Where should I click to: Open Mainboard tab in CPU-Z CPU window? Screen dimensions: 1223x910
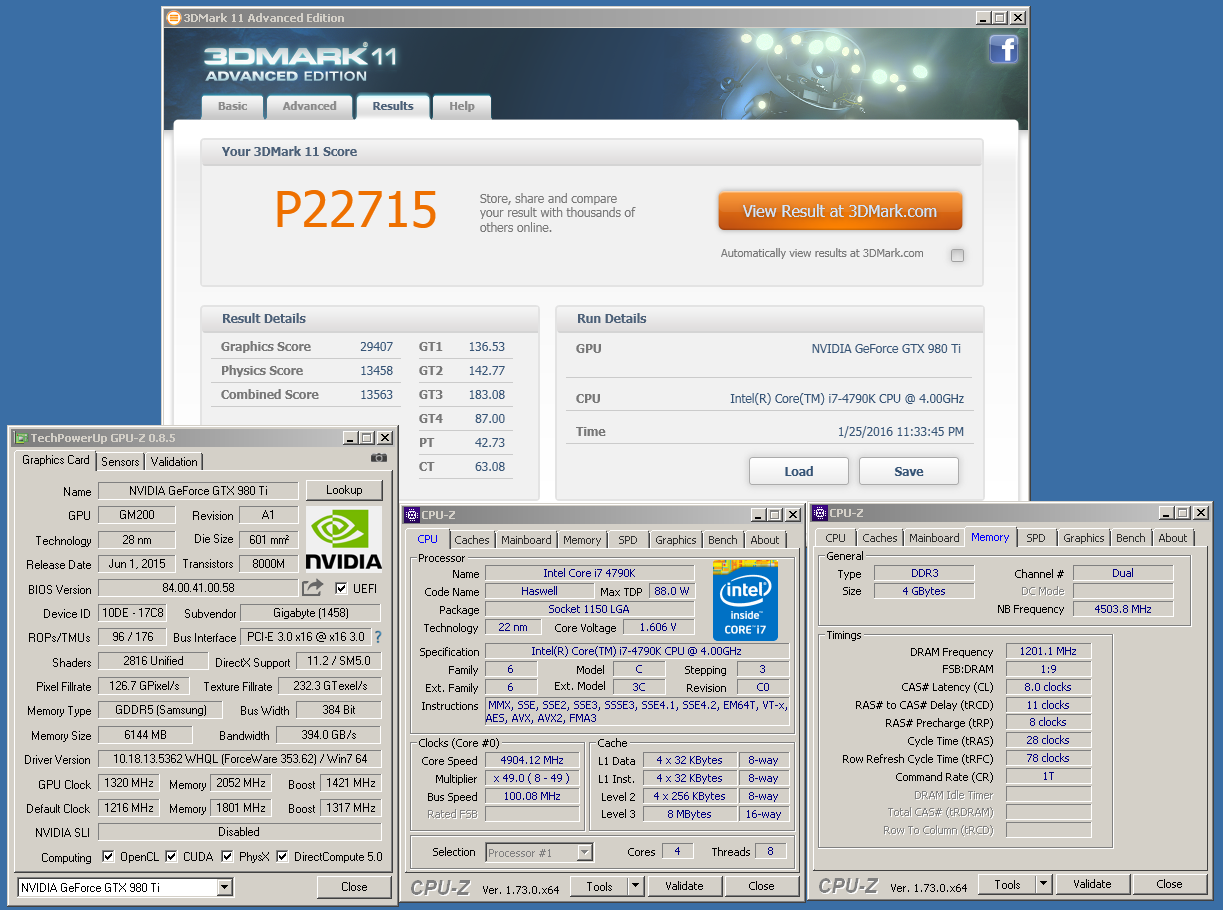click(x=526, y=539)
